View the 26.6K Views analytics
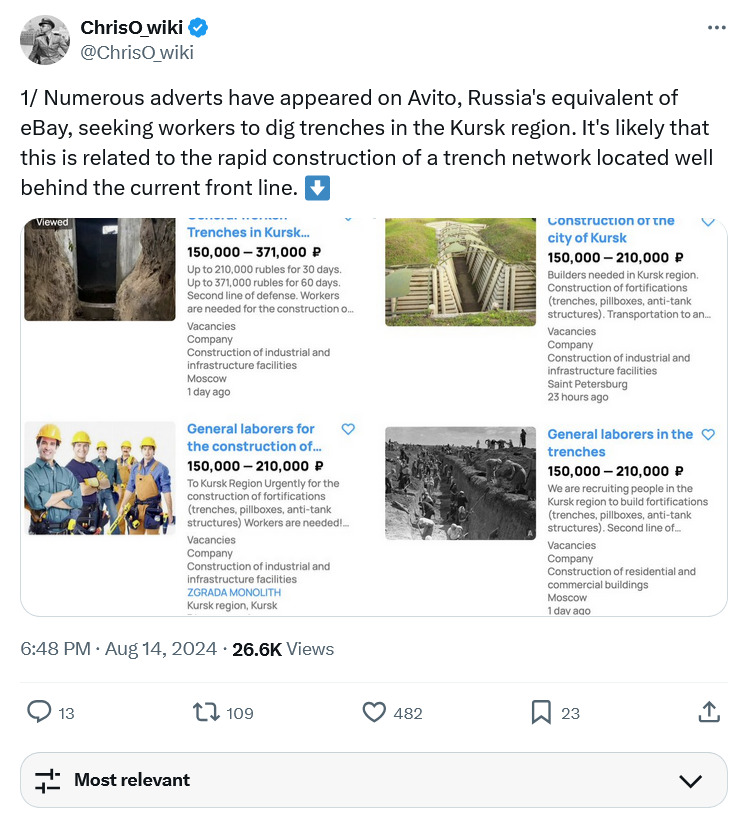This screenshot has height=818, width=748. (283, 649)
